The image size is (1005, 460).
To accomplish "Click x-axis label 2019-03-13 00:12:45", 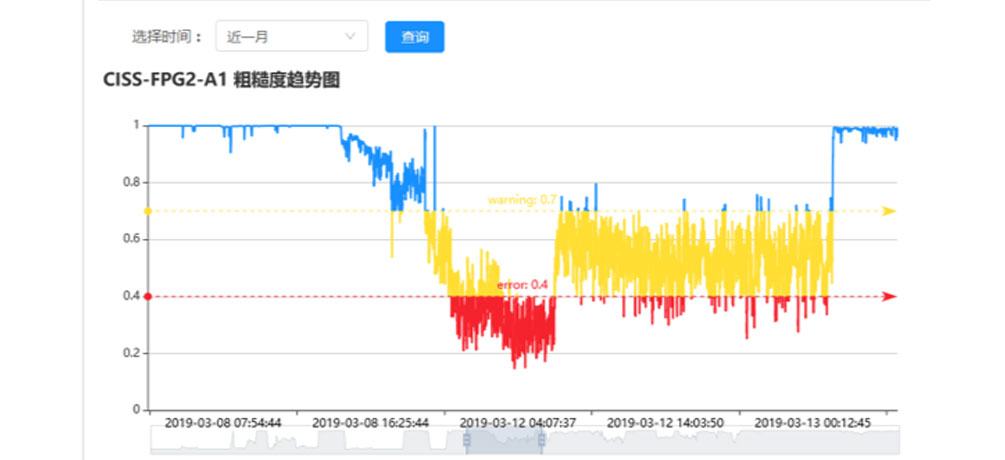I will [812, 423].
